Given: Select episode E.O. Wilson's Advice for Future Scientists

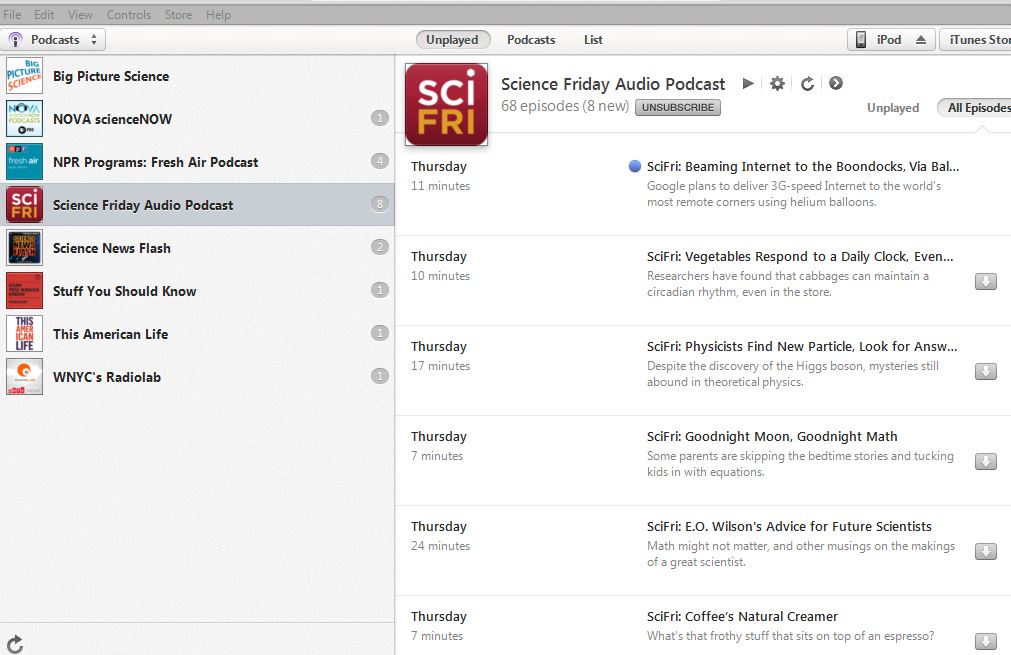Looking at the screenshot, I should (x=703, y=551).
